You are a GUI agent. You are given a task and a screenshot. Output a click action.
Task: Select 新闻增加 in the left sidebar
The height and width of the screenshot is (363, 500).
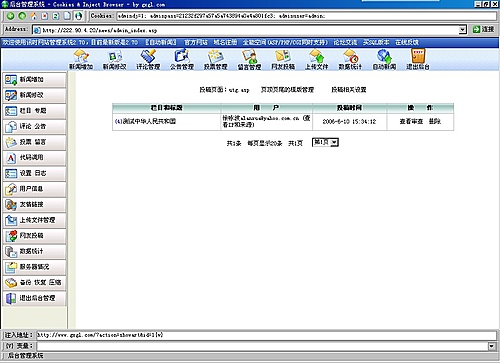(x=35, y=79)
